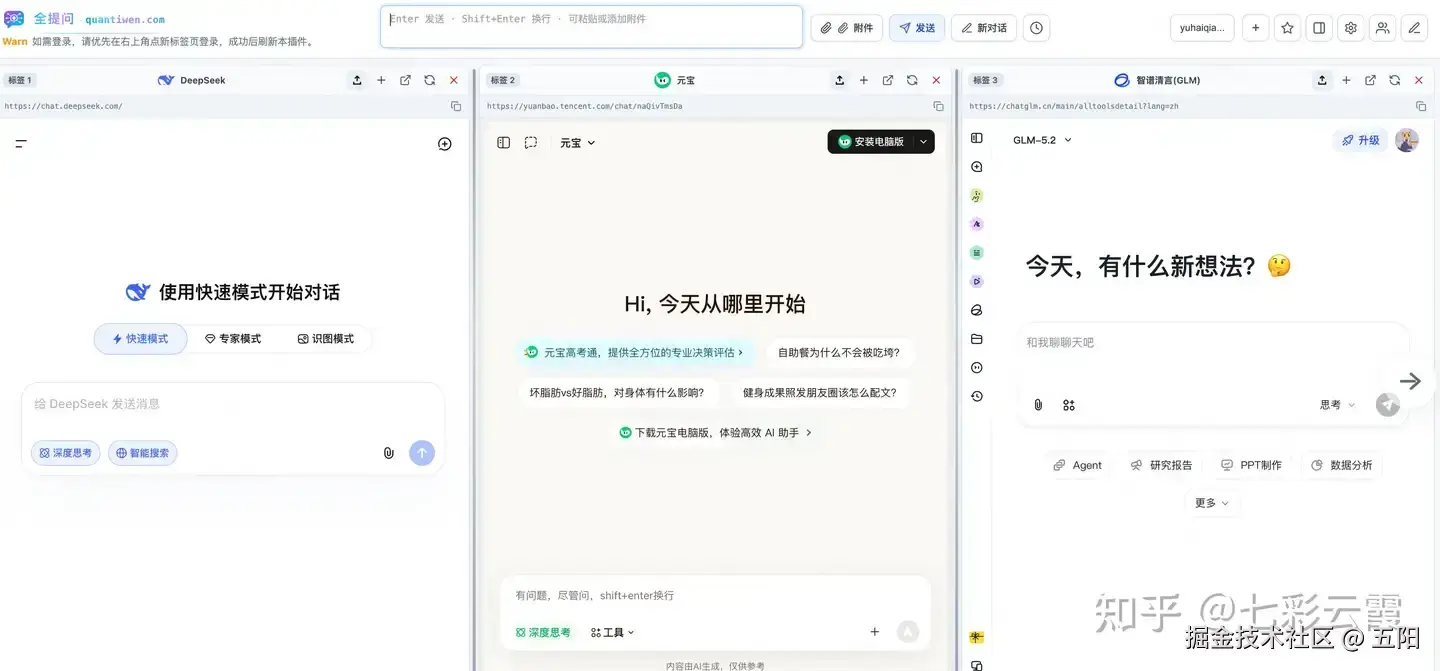This screenshot has width=1440, height=671.
Task: Copy the chat.deepseek.com URL
Action: (x=456, y=106)
